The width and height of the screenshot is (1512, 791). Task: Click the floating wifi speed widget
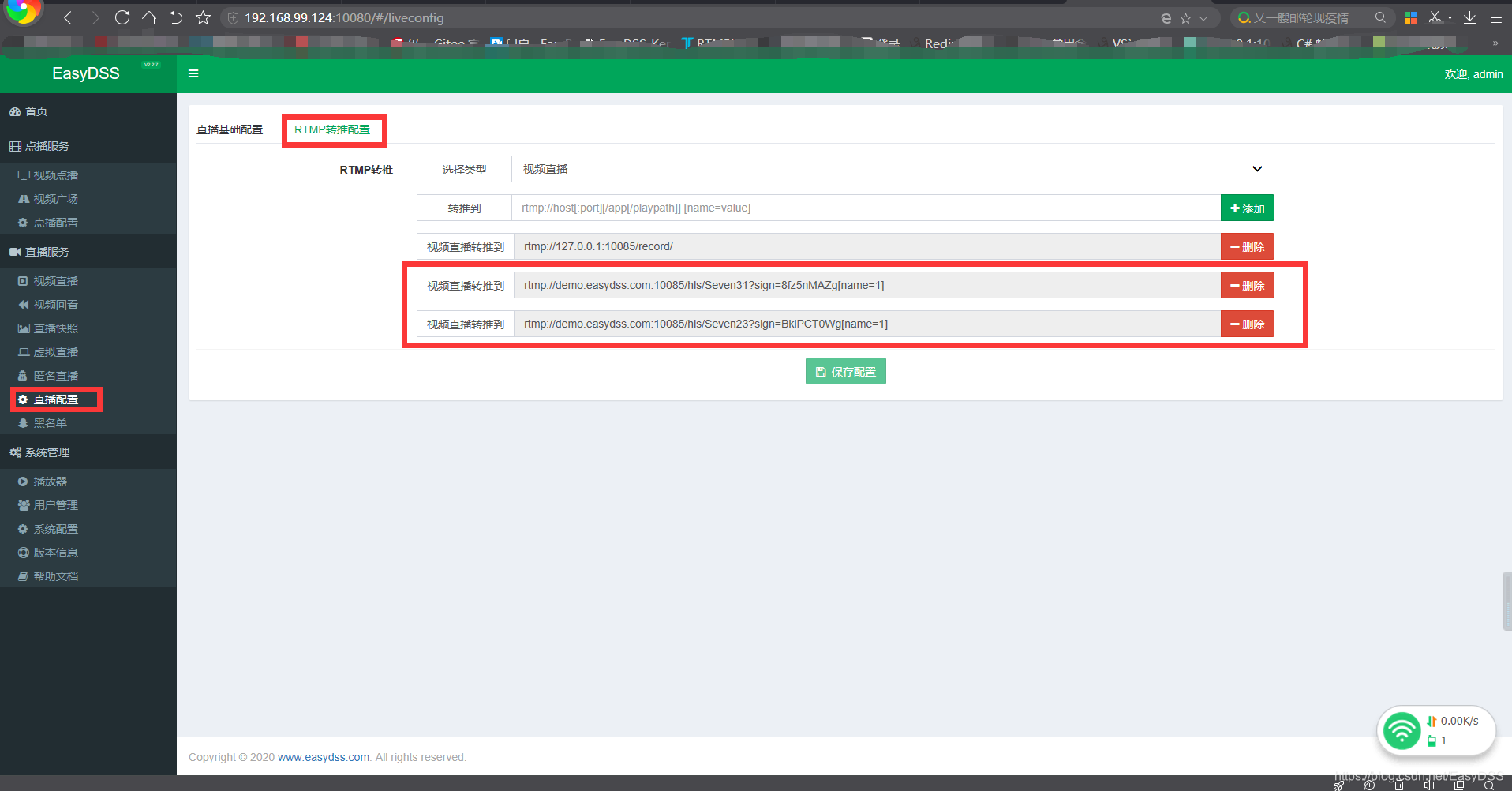click(1435, 730)
